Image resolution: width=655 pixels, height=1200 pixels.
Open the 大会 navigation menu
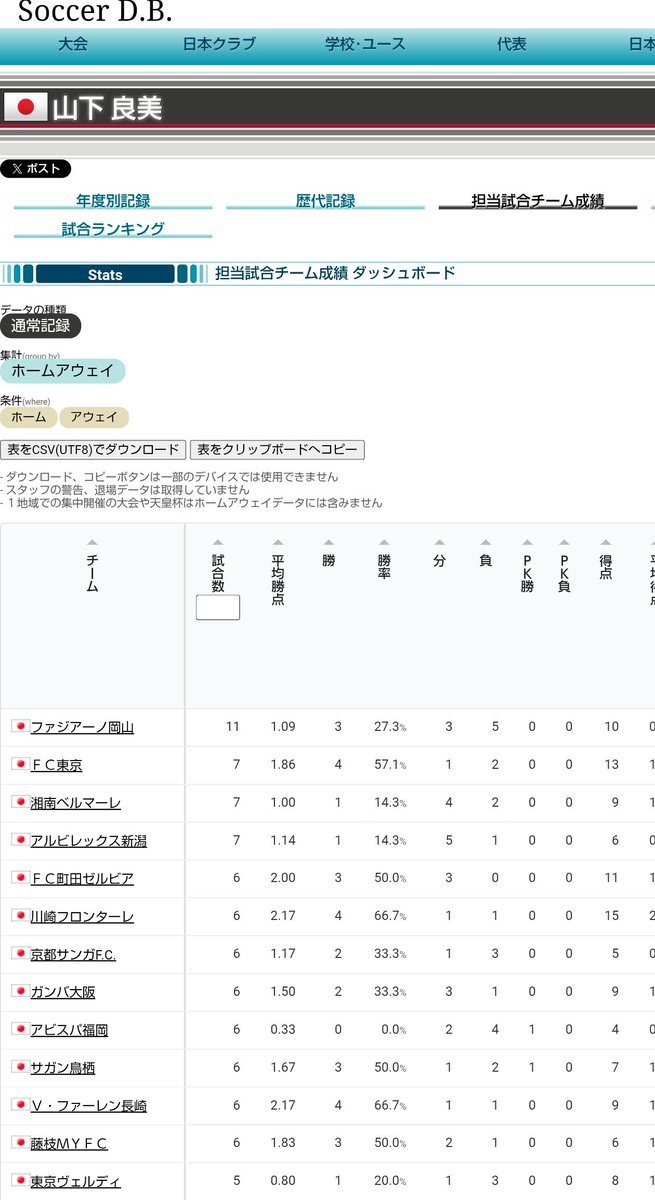[x=73, y=44]
